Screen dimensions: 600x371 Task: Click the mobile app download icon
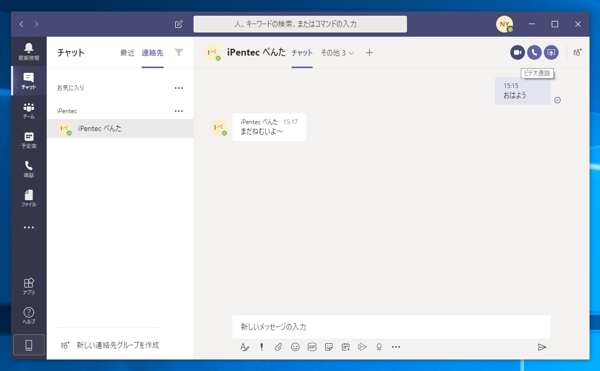(29, 345)
